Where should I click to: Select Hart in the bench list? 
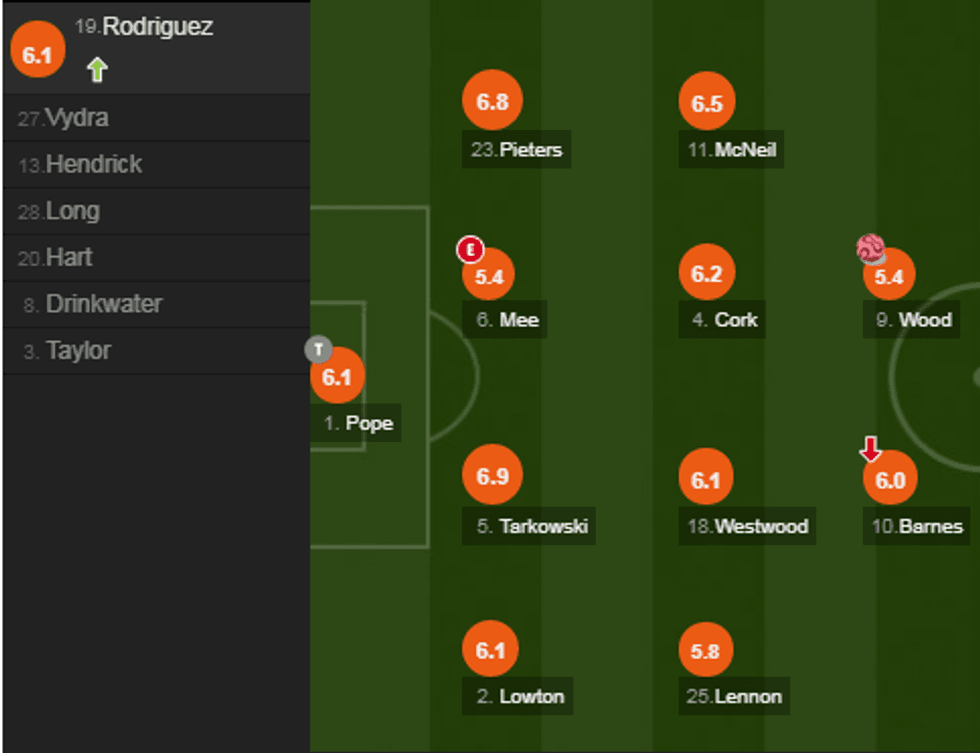coord(69,258)
